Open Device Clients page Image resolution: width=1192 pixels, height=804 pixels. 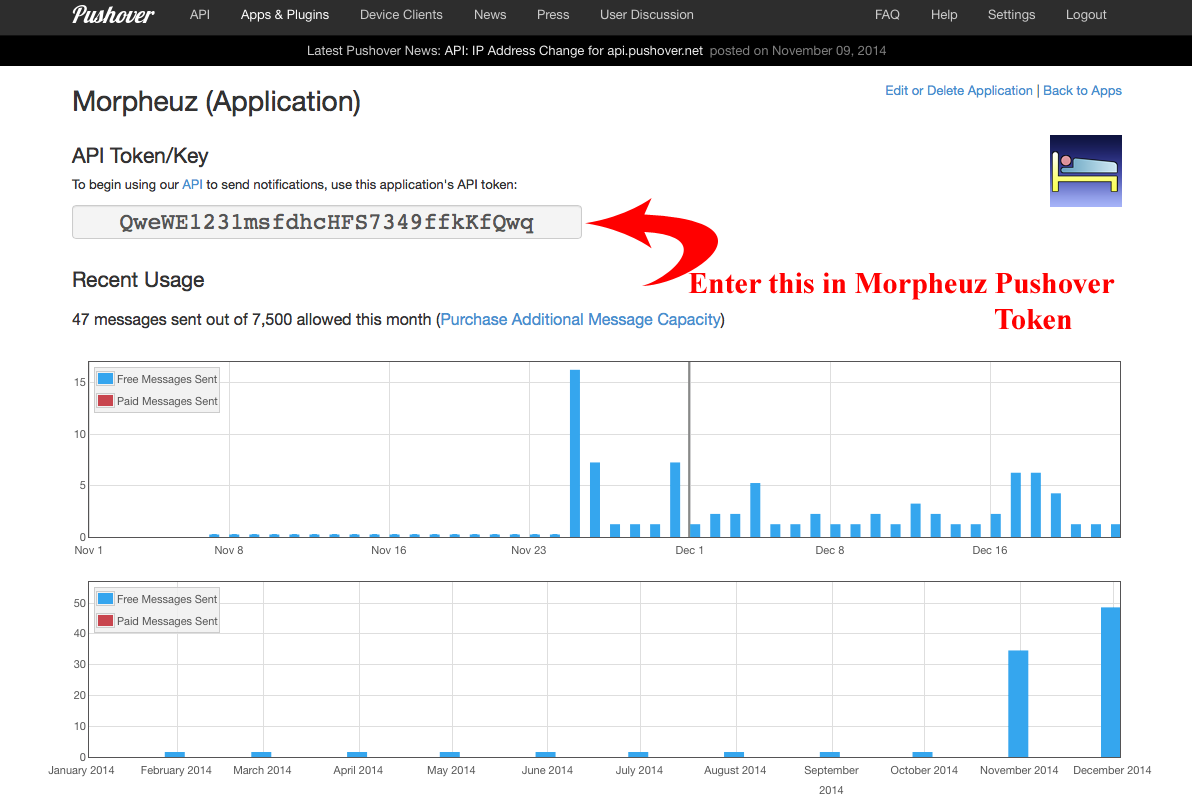point(401,14)
